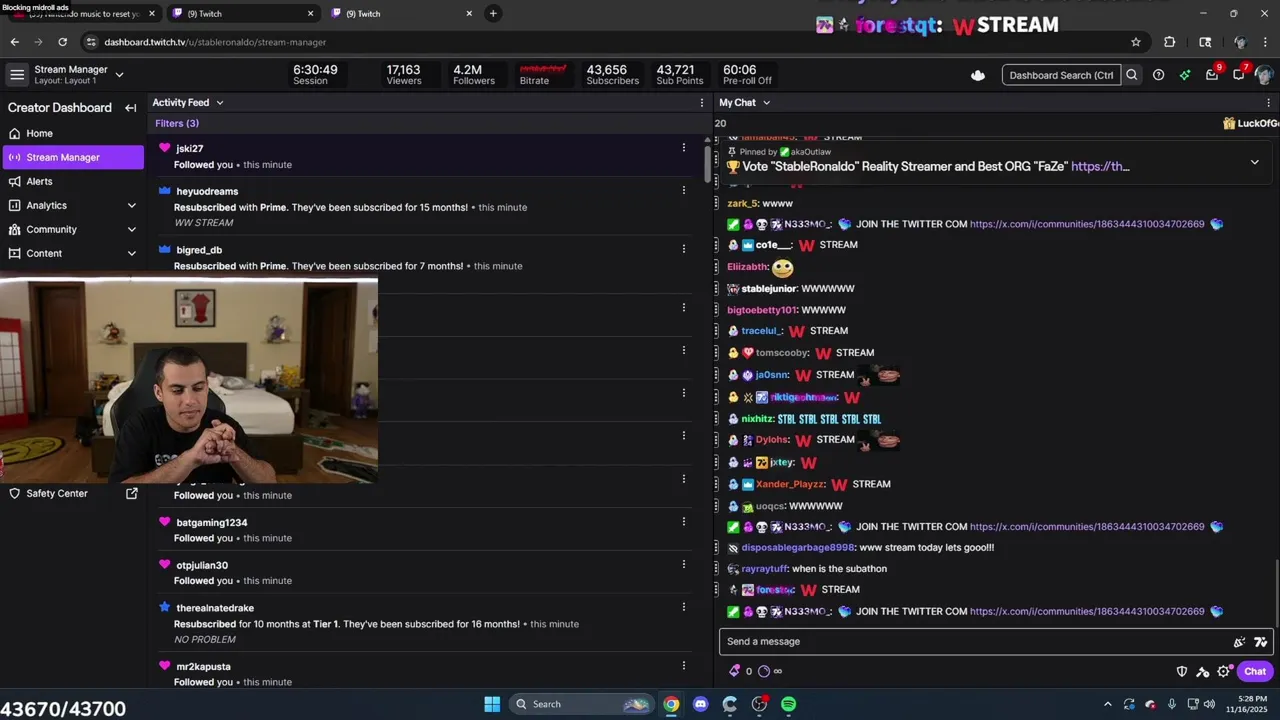Open chat moderator tools sword icon
The height and width of the screenshot is (720, 1280).
(x=1203, y=672)
